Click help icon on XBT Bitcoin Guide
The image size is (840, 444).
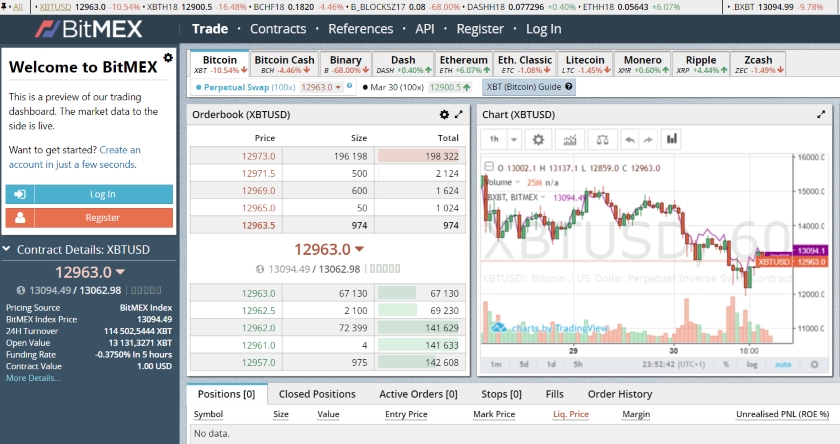tap(568, 86)
